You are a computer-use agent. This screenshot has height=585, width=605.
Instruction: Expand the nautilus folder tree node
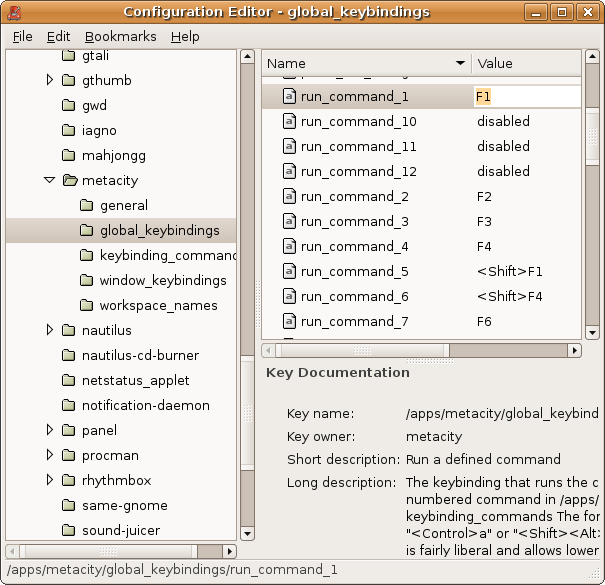point(49,330)
